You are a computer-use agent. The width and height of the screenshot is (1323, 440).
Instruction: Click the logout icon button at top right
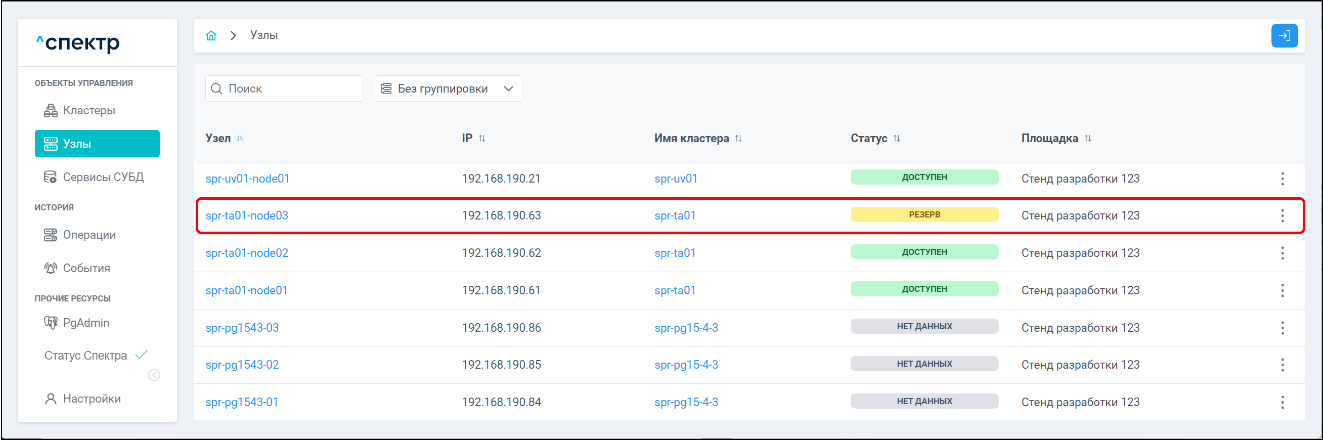tap(1284, 36)
